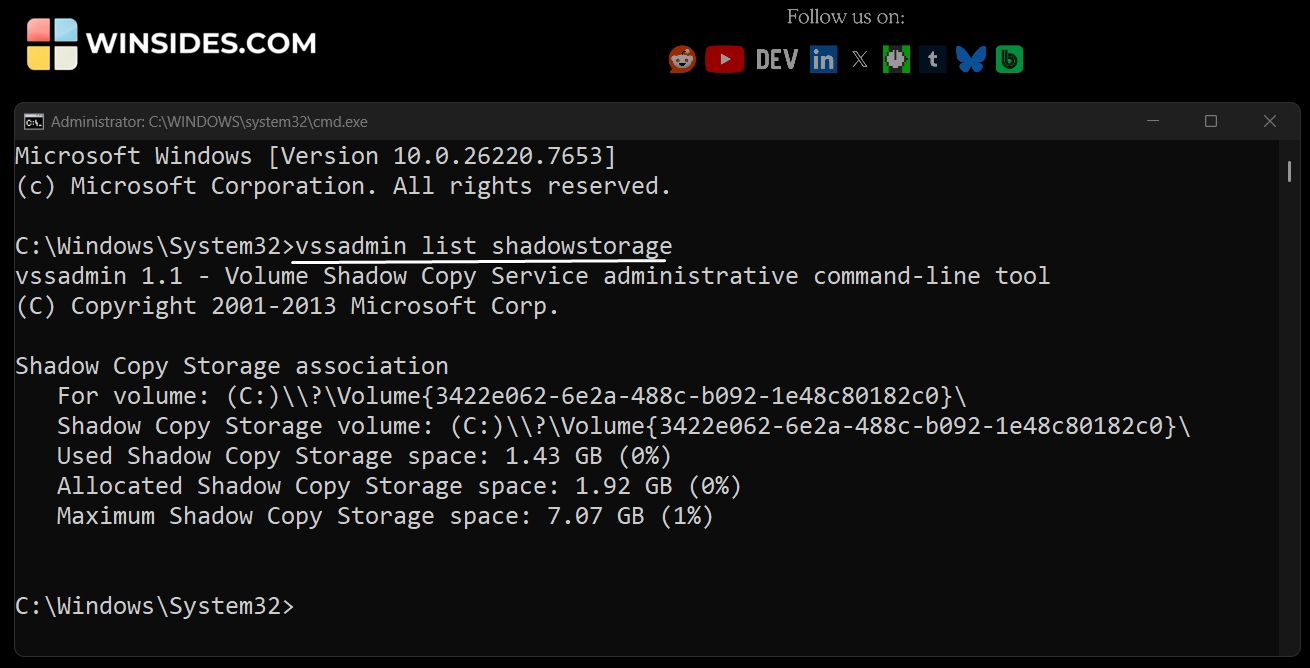
Task: Open the YouTube channel icon
Action: pos(724,59)
